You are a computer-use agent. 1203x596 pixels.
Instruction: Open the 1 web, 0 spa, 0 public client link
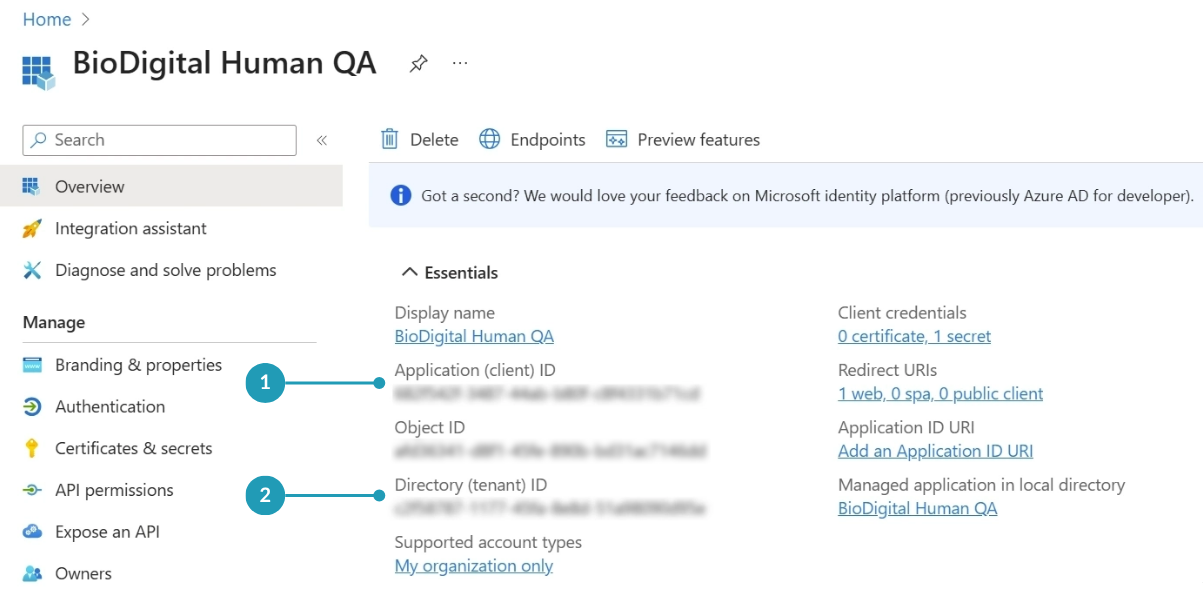[x=940, y=393]
